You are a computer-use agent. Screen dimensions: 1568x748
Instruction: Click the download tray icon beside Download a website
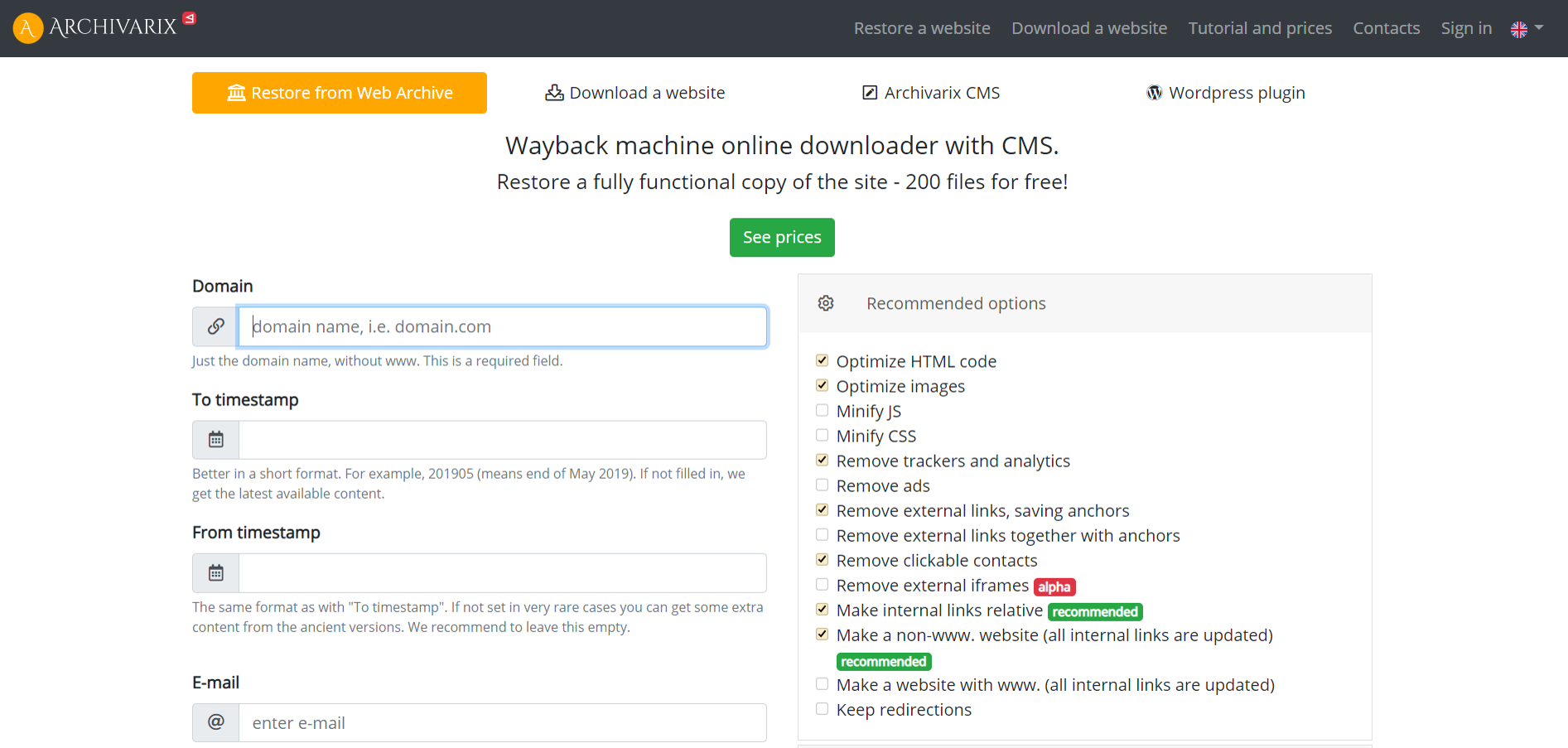click(554, 93)
